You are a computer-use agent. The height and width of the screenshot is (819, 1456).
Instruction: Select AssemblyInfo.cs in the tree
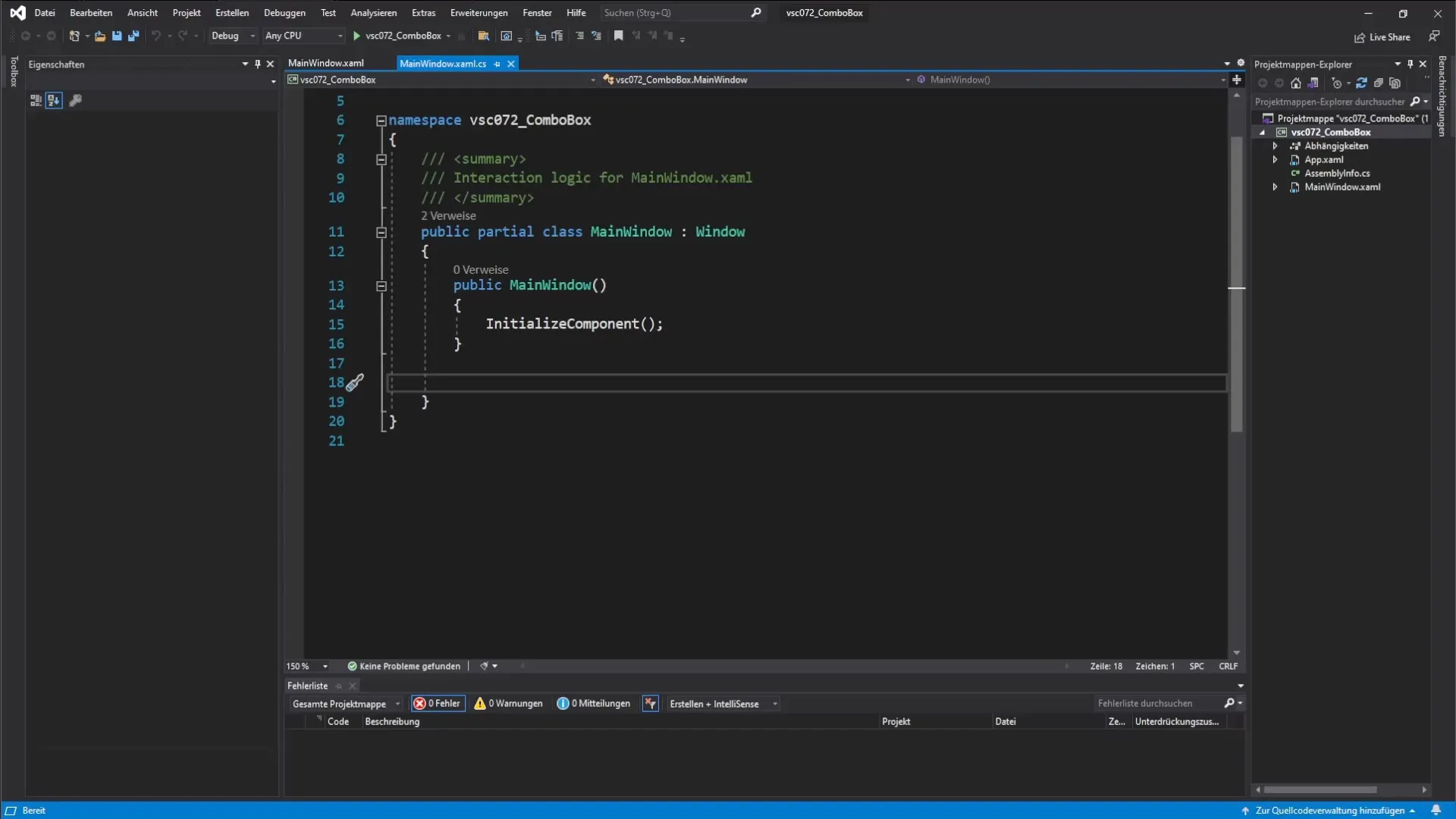coord(1336,174)
